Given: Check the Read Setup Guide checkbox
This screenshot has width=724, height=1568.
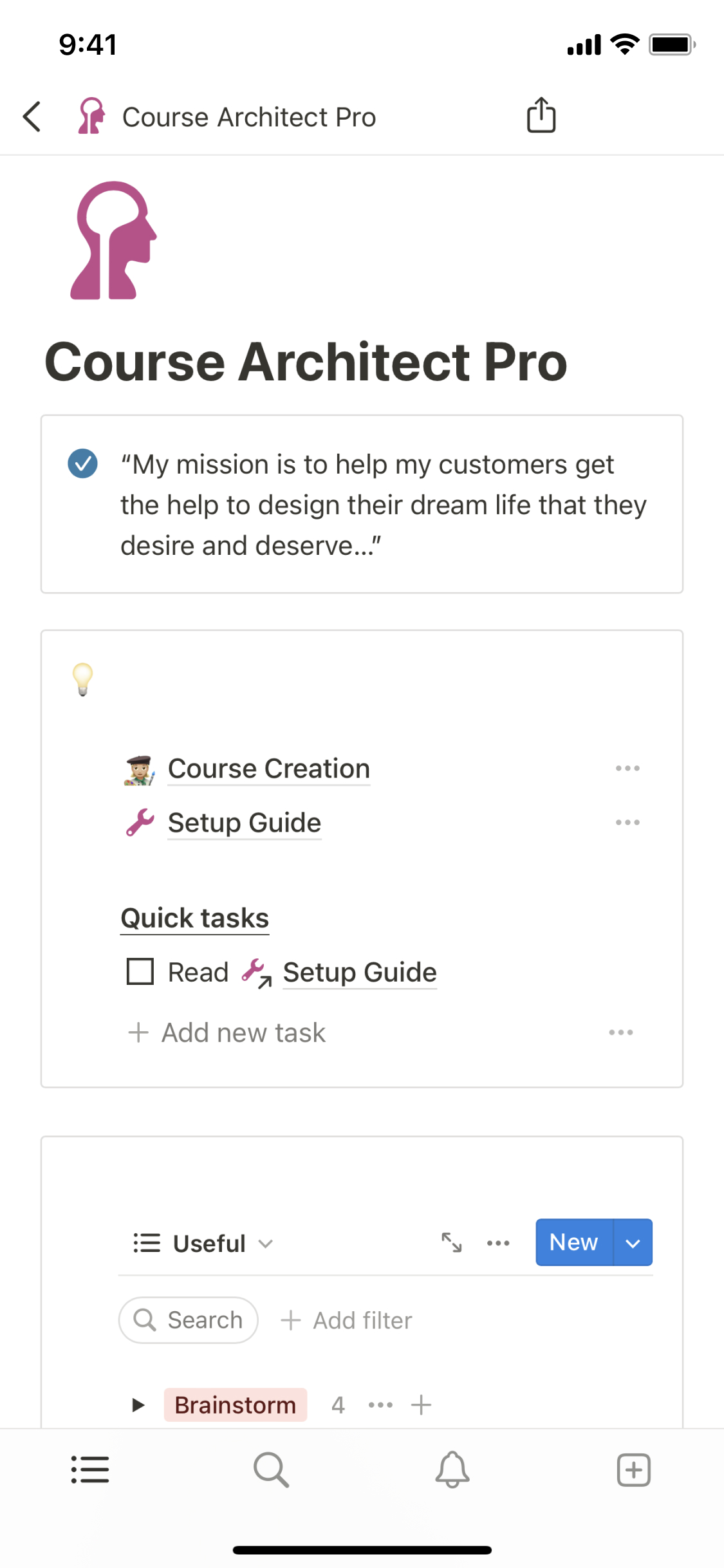Looking at the screenshot, I should click(140, 972).
